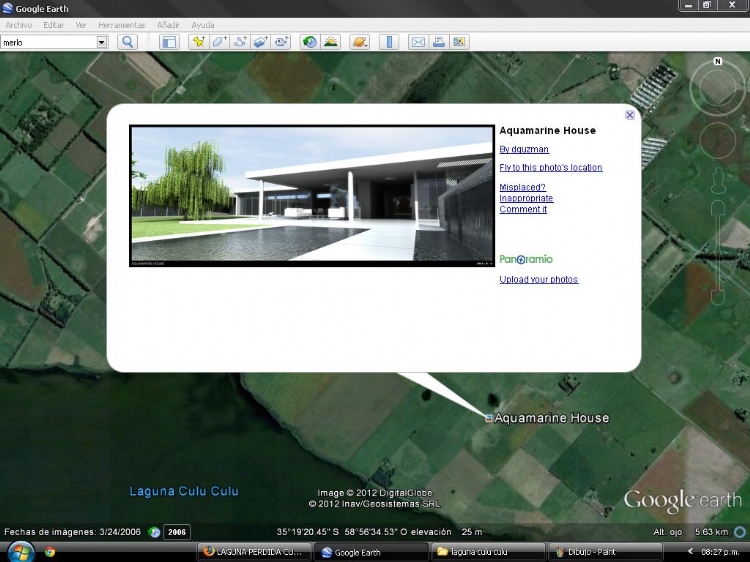Click the Aquamarine House photo marker on map
Image resolution: width=750 pixels, height=562 pixels.
(488, 418)
